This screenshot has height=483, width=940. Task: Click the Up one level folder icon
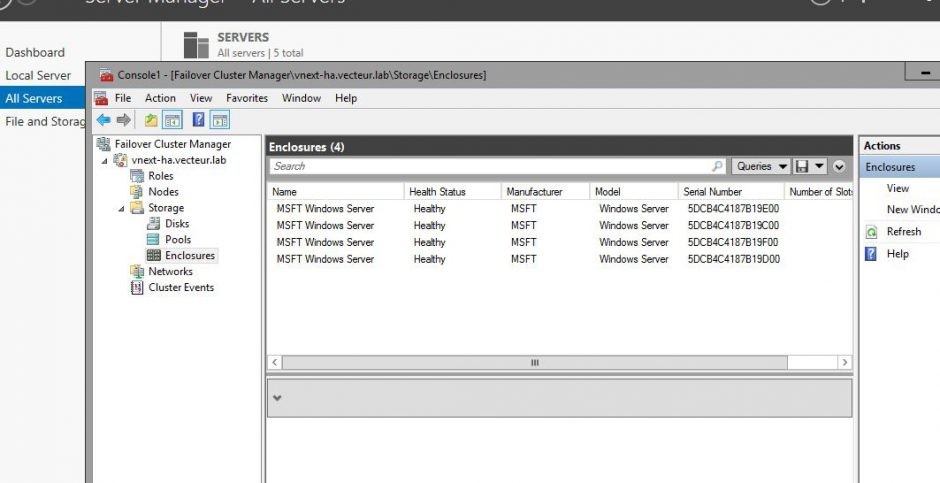point(151,120)
